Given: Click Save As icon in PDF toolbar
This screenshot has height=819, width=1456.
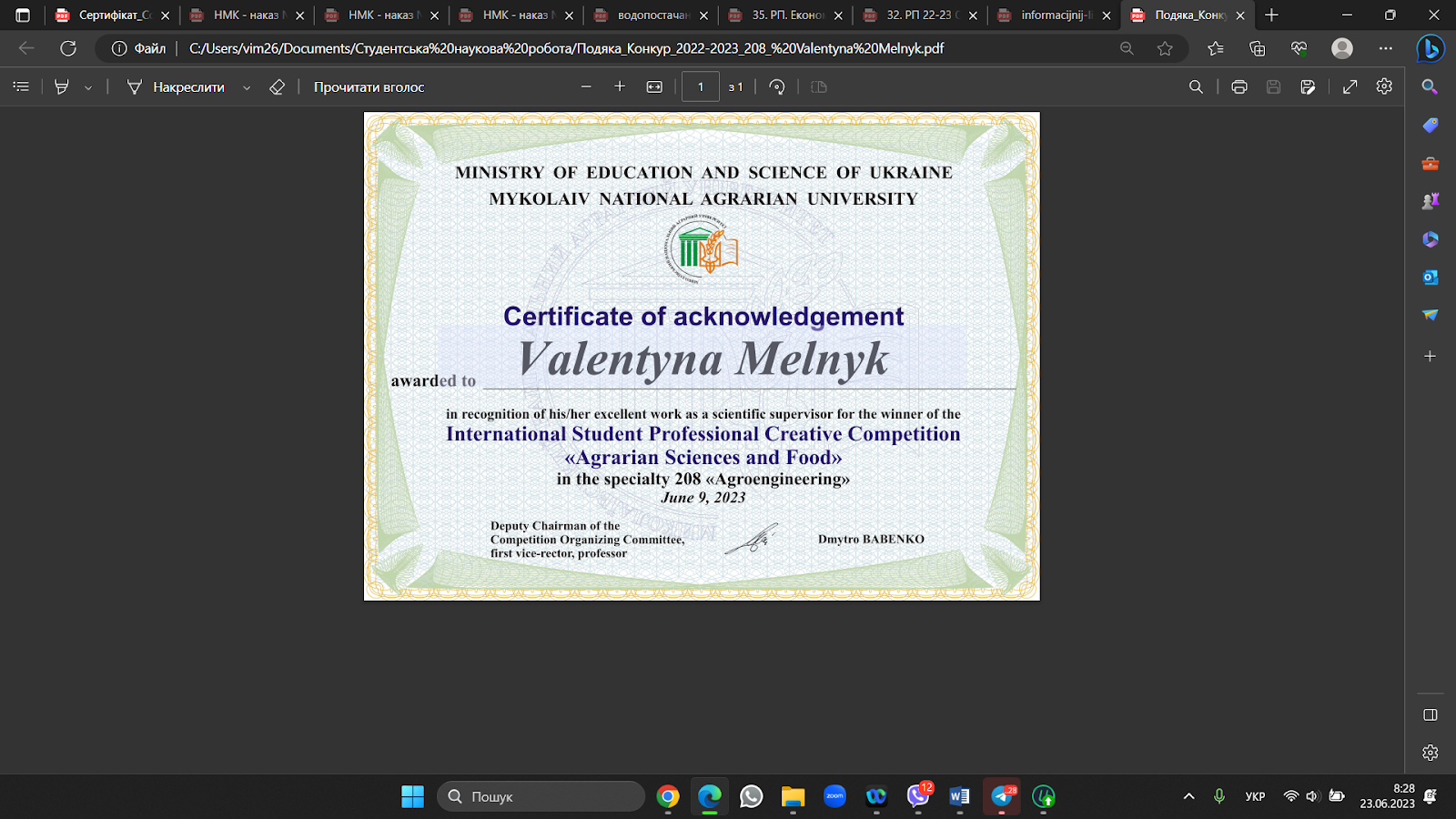Looking at the screenshot, I should click(1308, 86).
